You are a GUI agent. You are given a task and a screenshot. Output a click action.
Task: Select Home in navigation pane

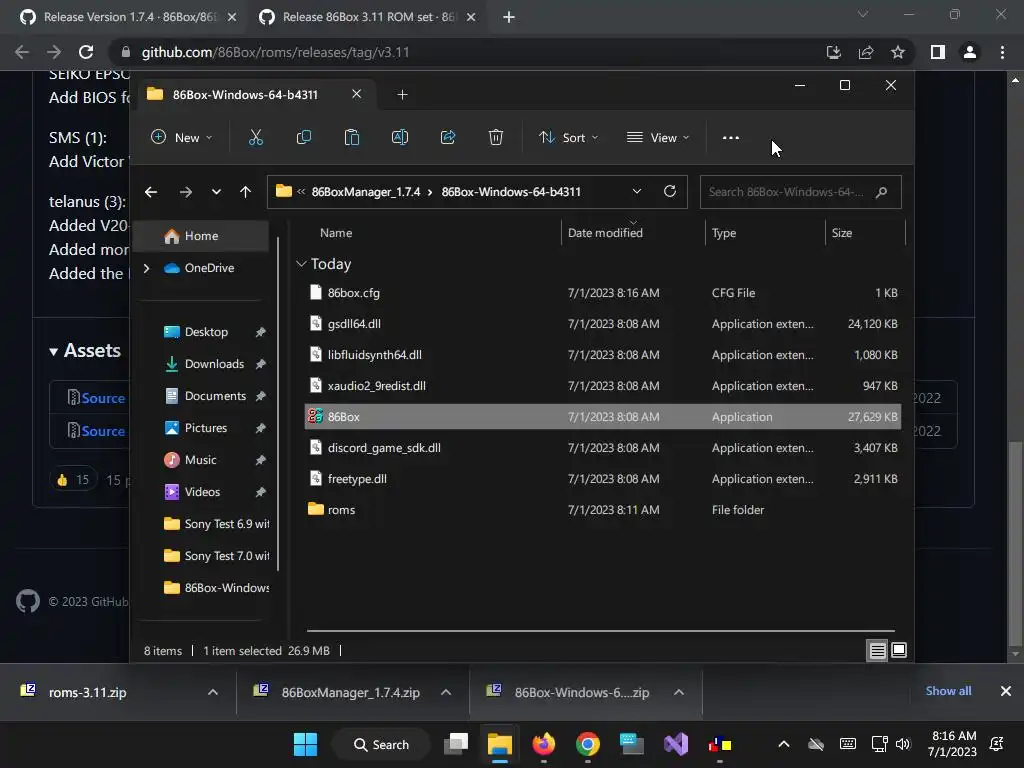click(201, 236)
